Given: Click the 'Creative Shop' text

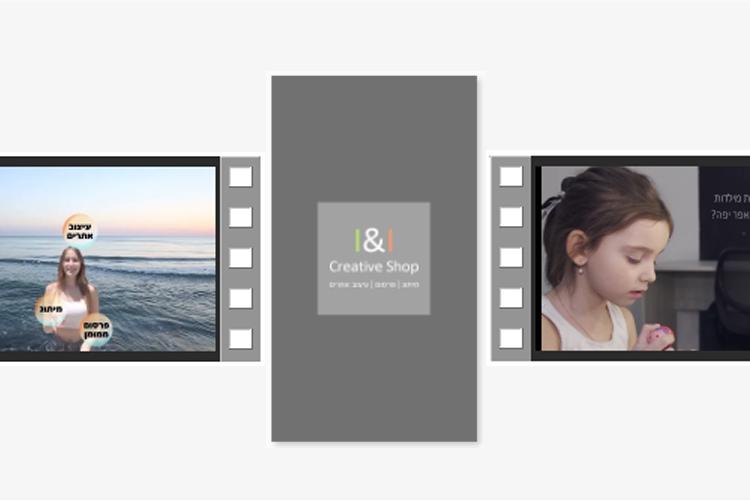Looking at the screenshot, I should (x=374, y=267).
